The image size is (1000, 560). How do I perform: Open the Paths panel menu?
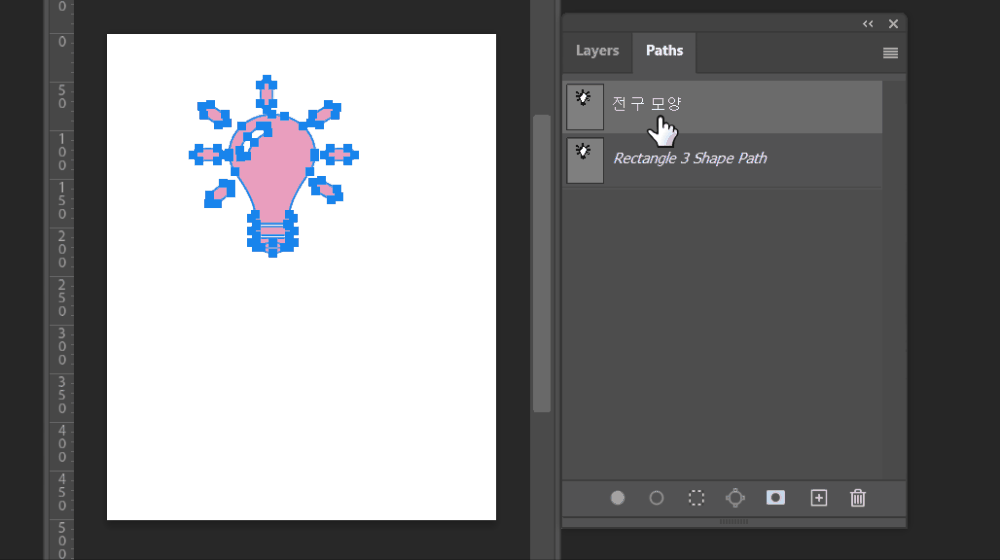click(890, 53)
